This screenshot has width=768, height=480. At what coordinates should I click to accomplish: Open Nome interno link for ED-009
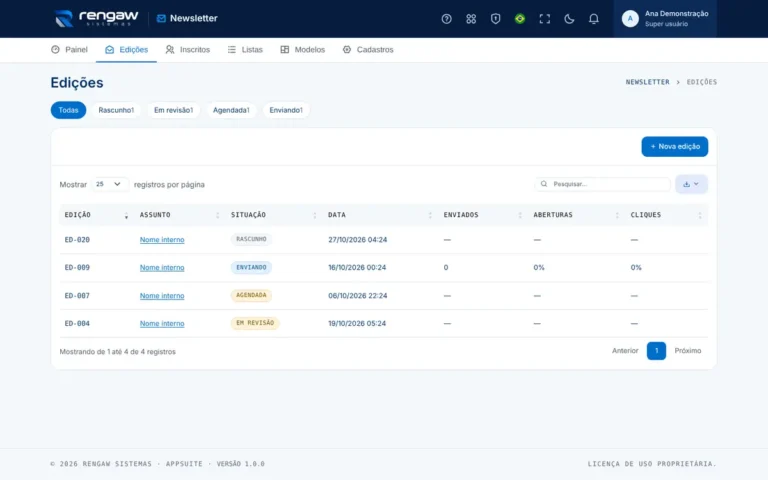(x=162, y=267)
